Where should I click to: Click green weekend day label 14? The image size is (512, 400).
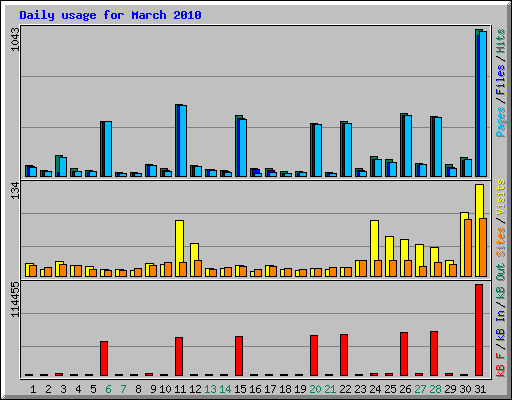(x=225, y=389)
